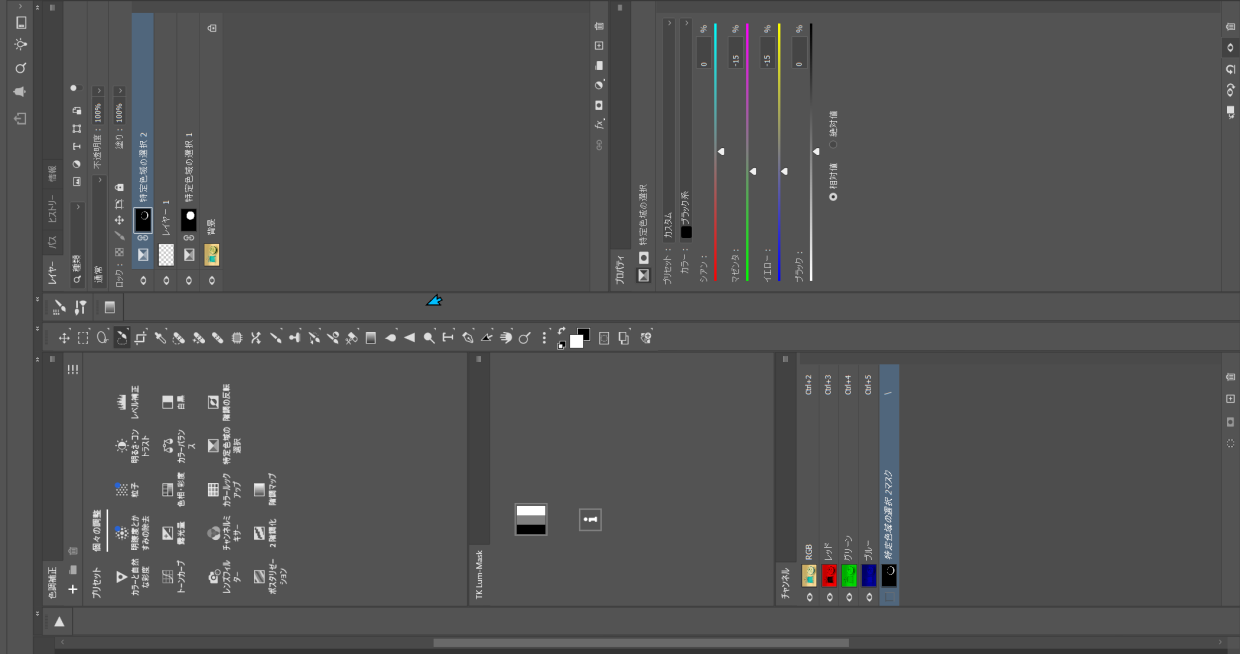Hide the レイヤー 1 layer
The height and width of the screenshot is (654, 1240).
(x=166, y=281)
